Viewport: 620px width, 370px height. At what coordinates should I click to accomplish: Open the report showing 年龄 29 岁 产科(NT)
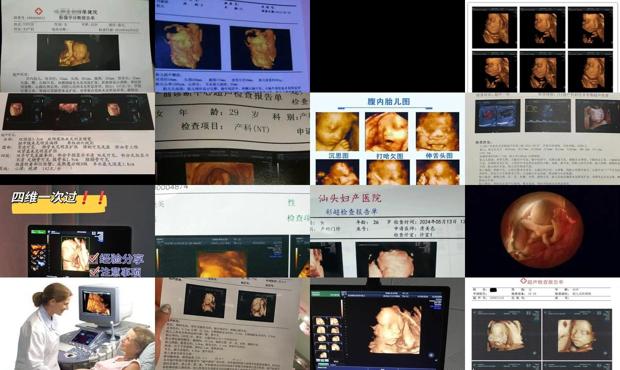pos(232,139)
